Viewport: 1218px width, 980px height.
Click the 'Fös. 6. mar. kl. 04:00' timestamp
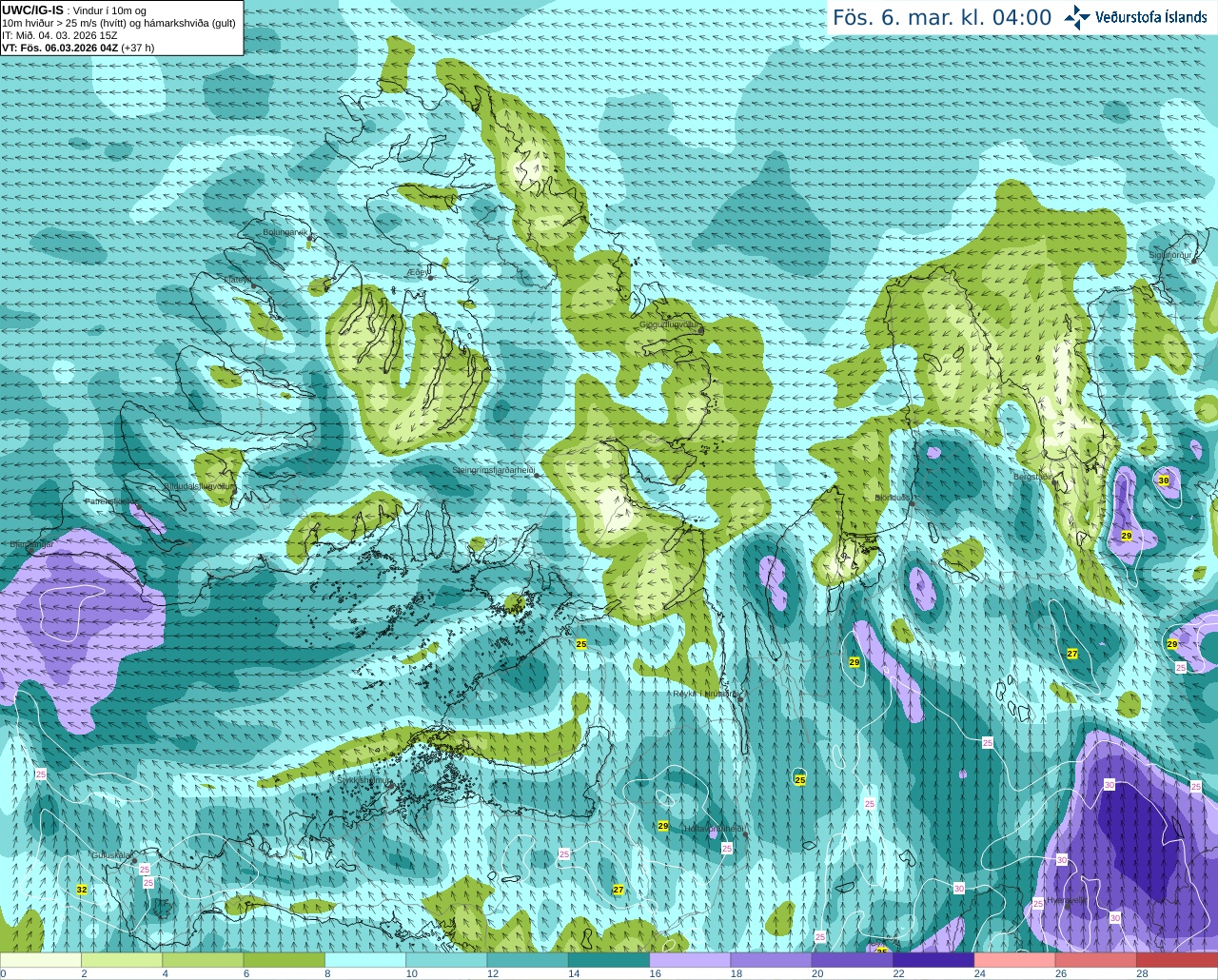click(x=942, y=17)
